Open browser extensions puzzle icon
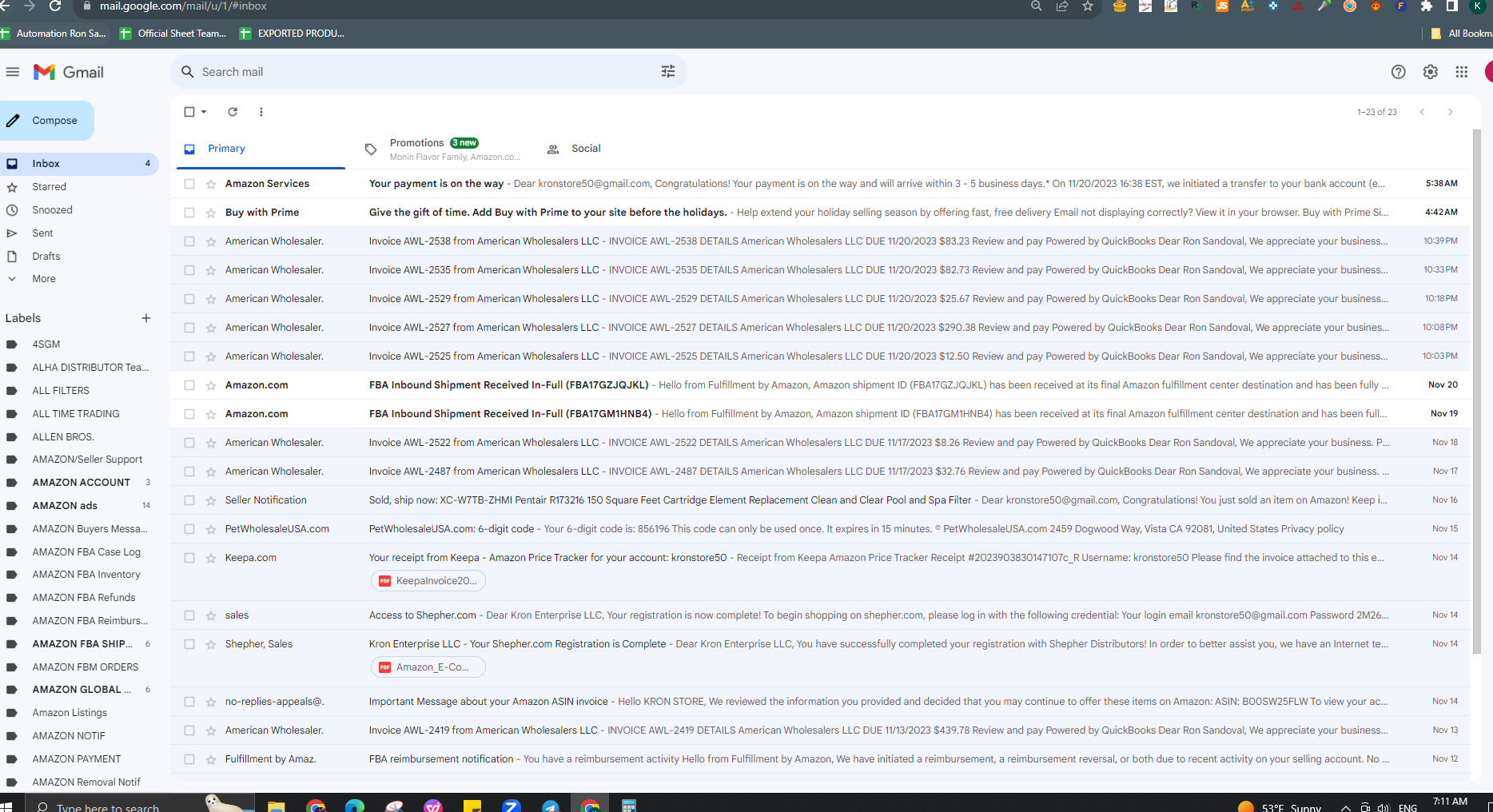The height and width of the screenshot is (812, 1493). (x=1427, y=6)
